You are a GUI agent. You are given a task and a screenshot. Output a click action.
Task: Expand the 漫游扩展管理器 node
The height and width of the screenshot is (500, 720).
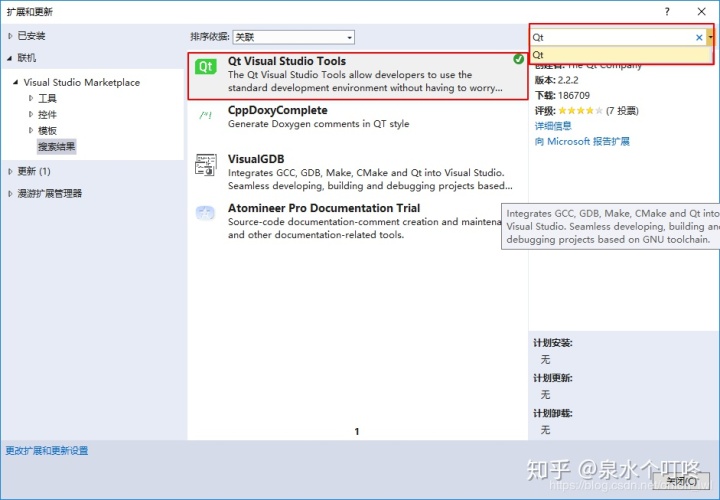[10, 194]
